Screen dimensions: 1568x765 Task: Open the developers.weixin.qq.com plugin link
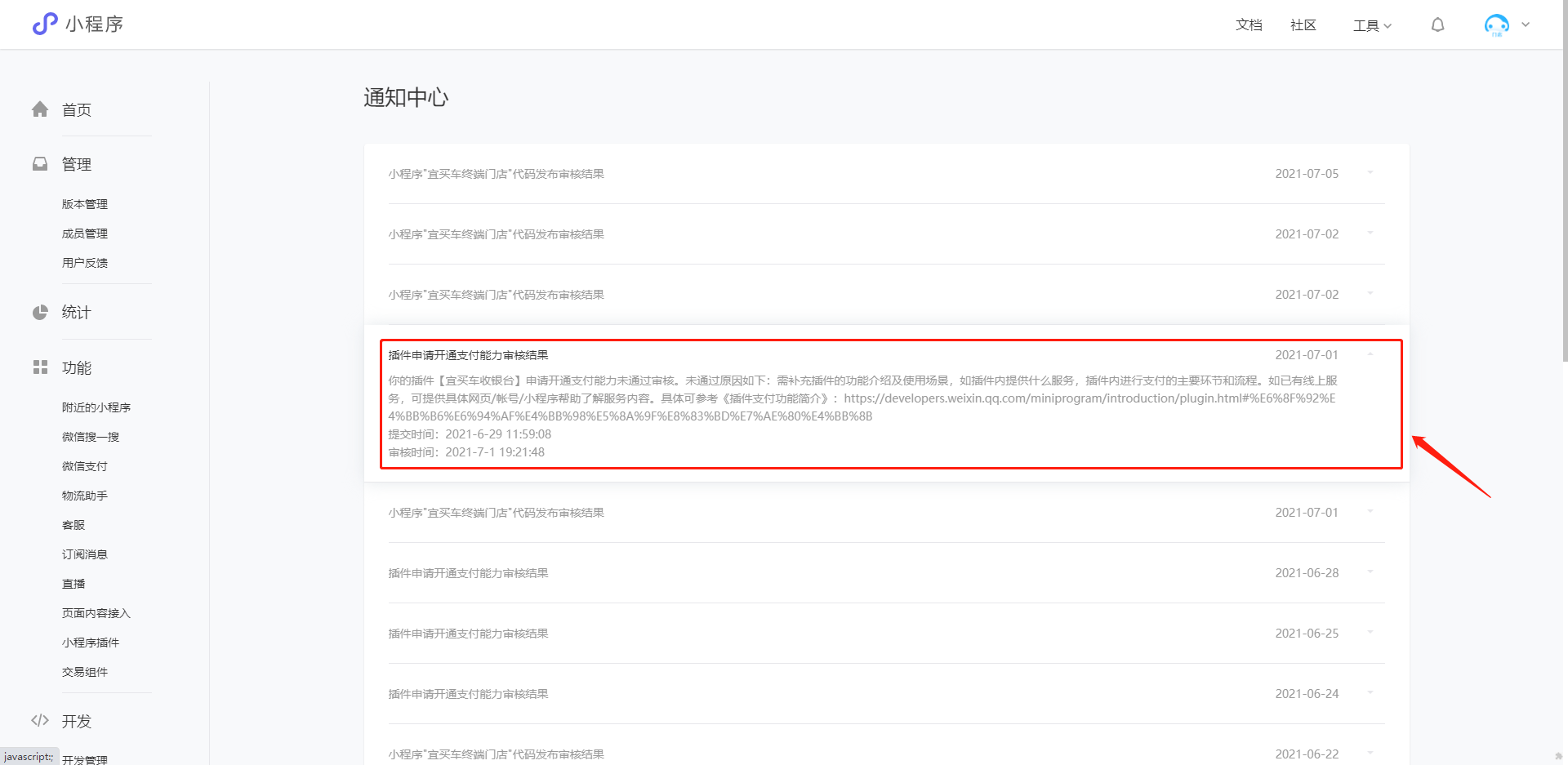(862, 407)
